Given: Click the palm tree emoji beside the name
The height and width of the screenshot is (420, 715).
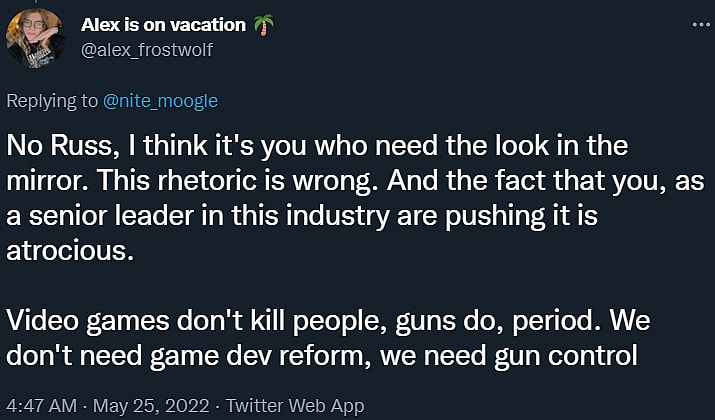Looking at the screenshot, I should tap(263, 24).
